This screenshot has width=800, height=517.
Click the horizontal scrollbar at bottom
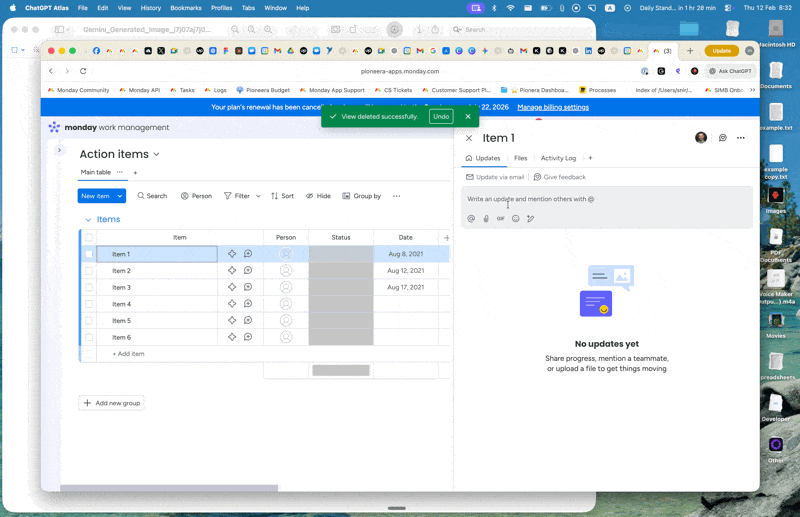(169, 488)
